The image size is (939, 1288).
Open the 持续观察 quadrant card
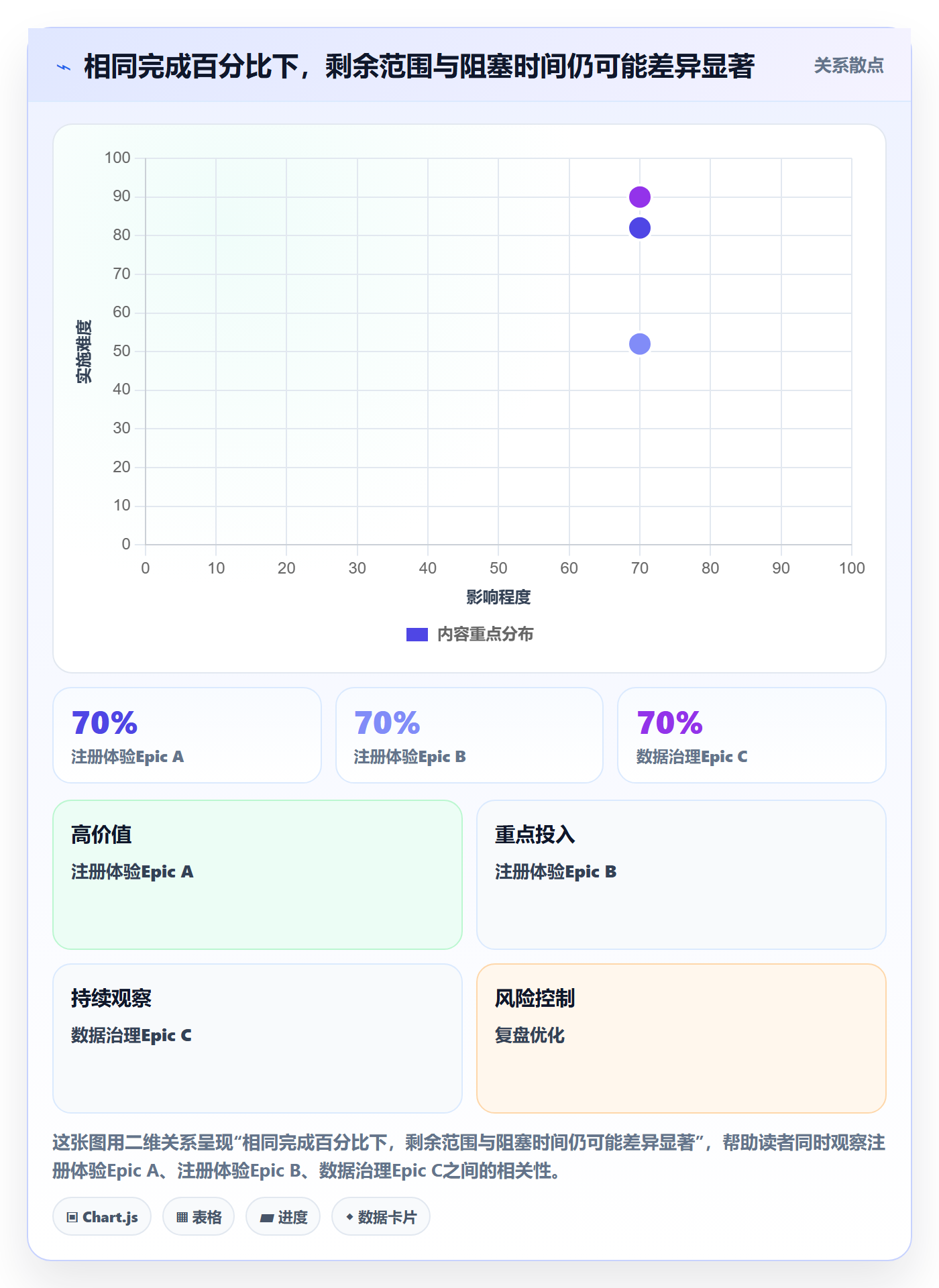(258, 1038)
